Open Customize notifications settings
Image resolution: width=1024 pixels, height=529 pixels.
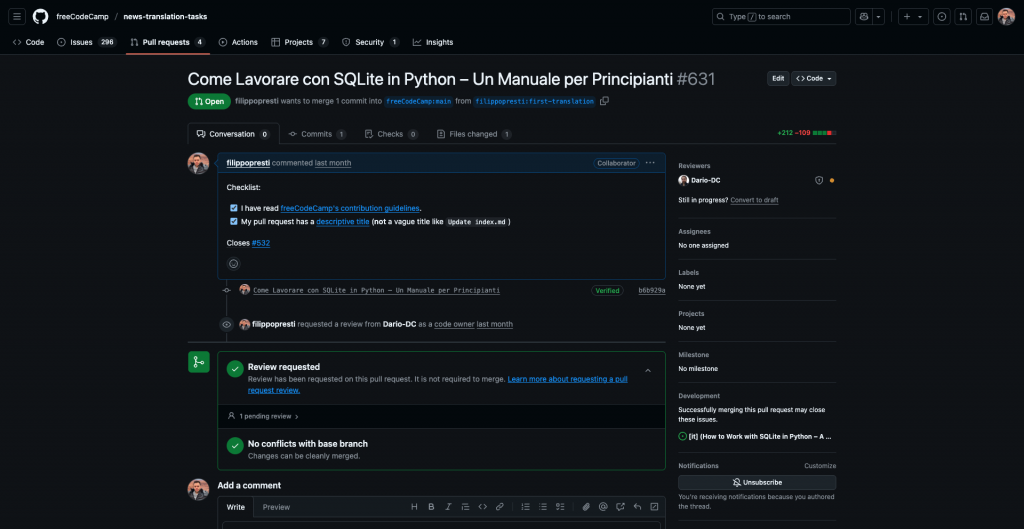(x=820, y=466)
